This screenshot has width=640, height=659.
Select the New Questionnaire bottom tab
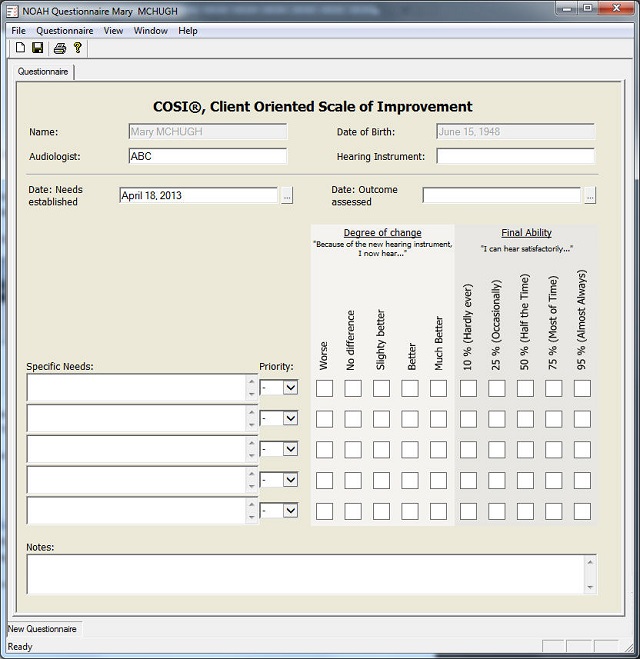(42, 629)
